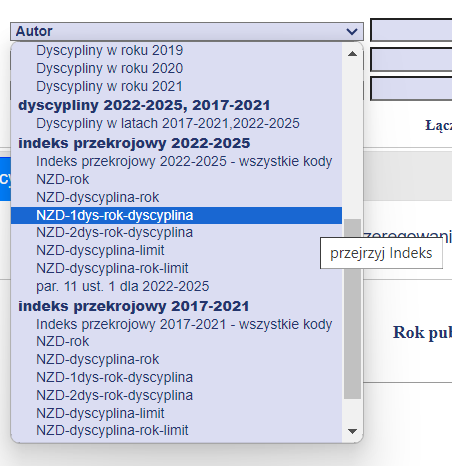This screenshot has width=452, height=466.
Task: Focus the second input field on right
Action: [x=411, y=59]
